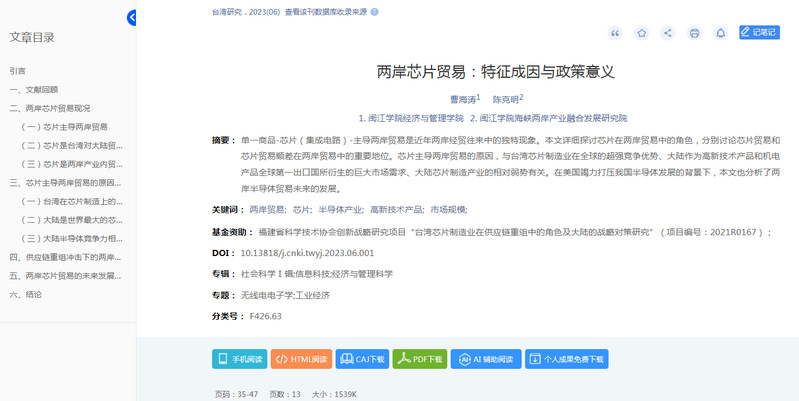Select 二、两岸芯片贸易现状 in contents
The image size is (799, 401).
click(x=50, y=108)
